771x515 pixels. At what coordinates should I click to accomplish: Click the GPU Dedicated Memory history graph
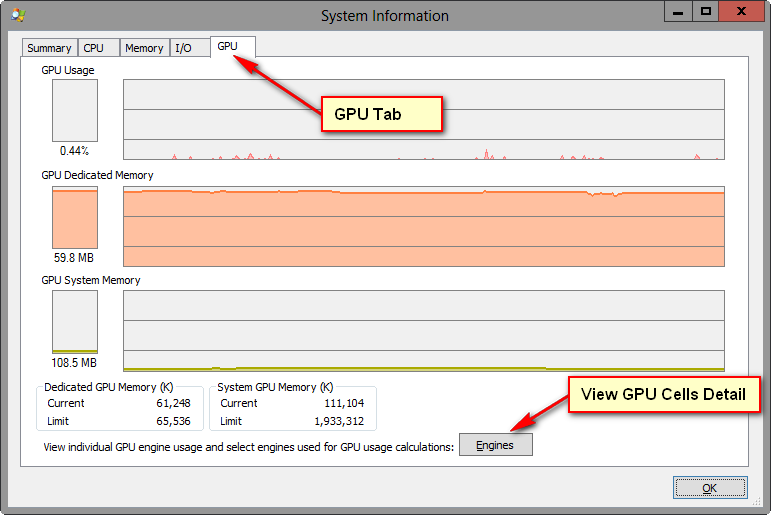(x=423, y=226)
